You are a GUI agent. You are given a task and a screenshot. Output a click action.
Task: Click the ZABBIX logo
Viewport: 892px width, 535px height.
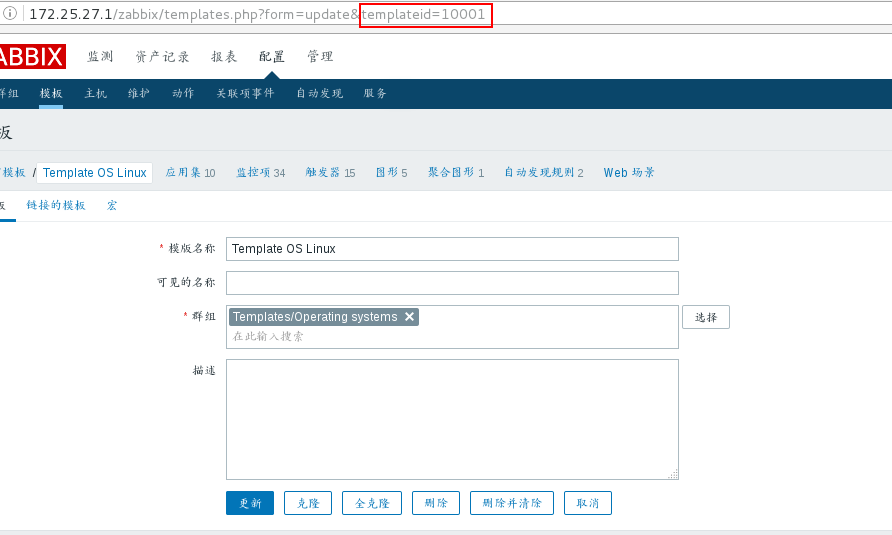coord(32,56)
